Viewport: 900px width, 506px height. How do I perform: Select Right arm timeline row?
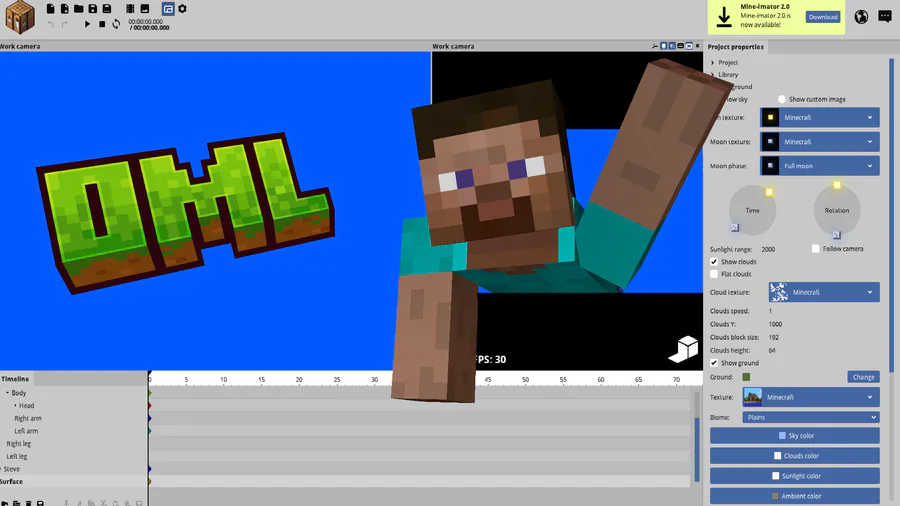(28, 418)
